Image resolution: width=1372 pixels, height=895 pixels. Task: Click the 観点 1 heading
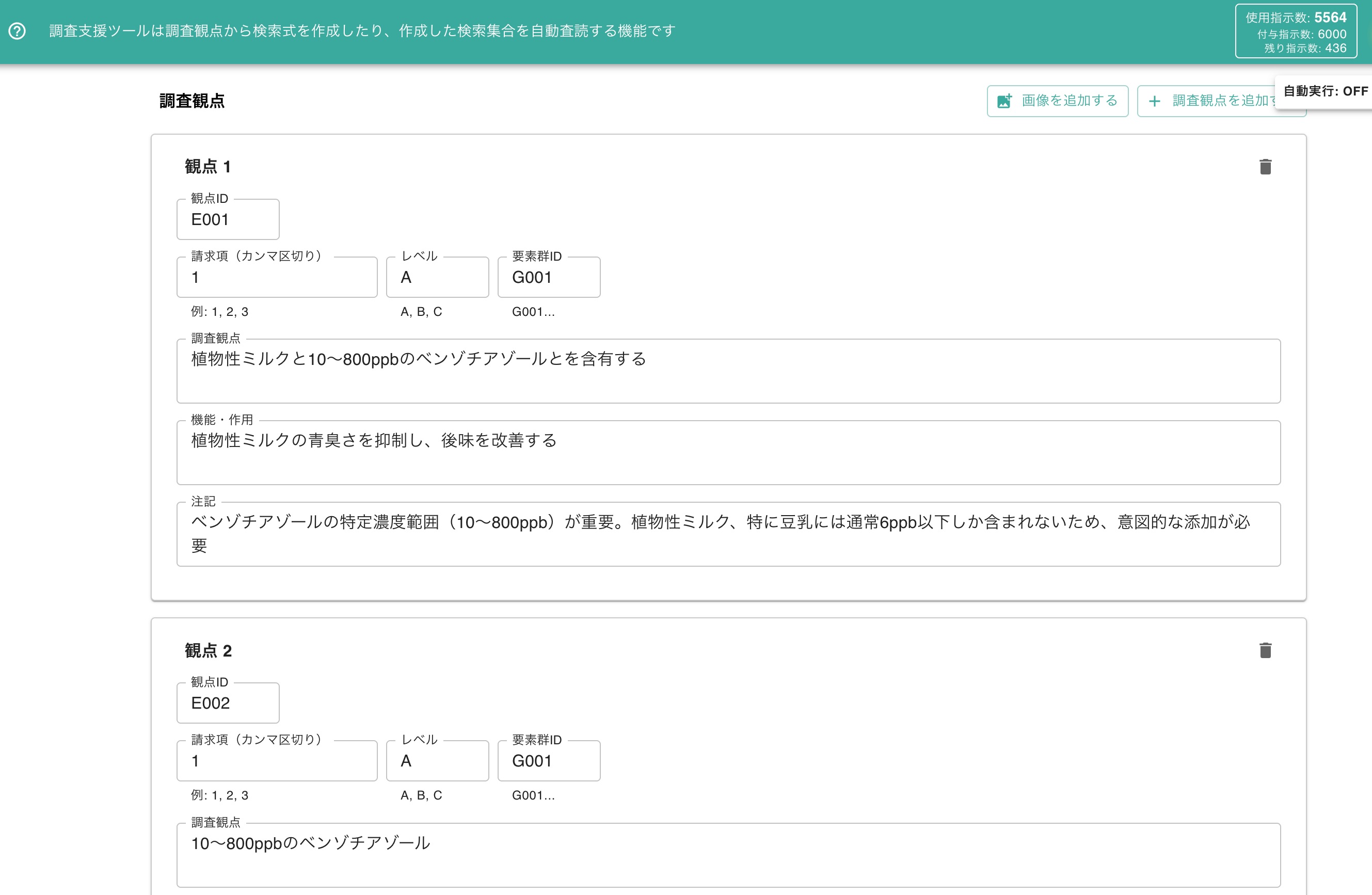pos(208,167)
